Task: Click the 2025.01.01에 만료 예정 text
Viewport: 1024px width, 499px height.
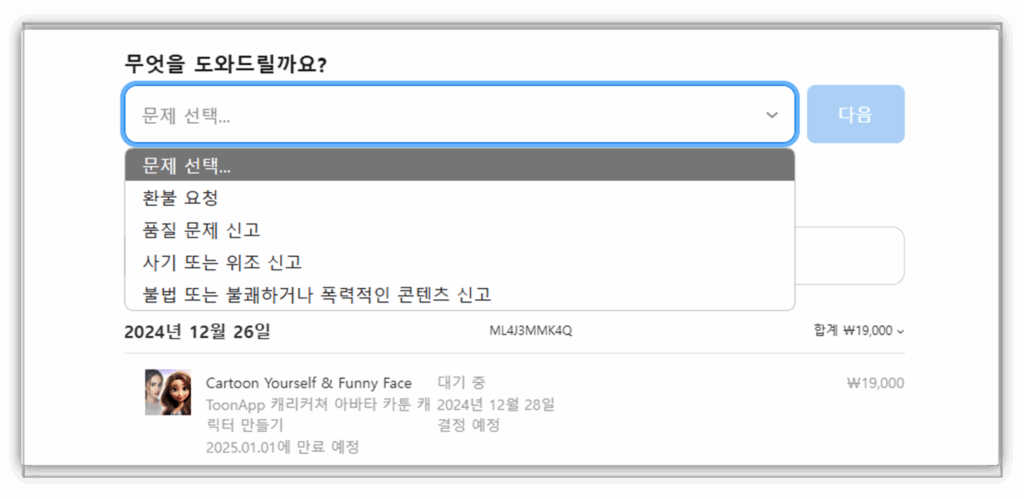Action: 282,447
